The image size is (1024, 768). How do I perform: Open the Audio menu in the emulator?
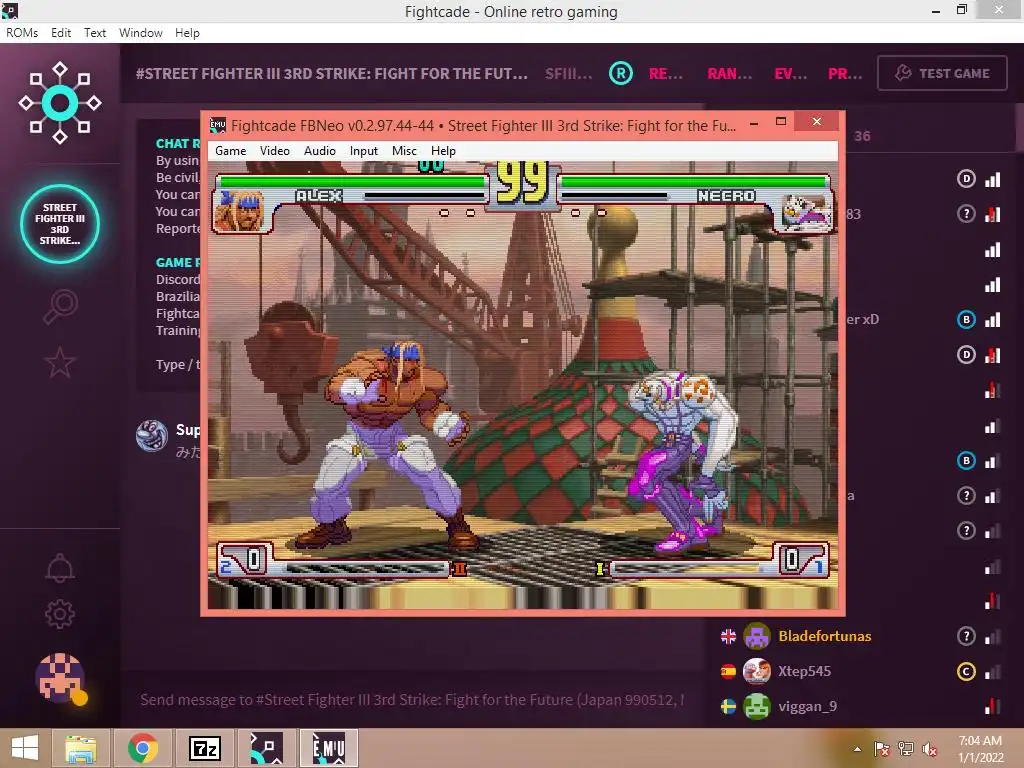[x=319, y=151]
